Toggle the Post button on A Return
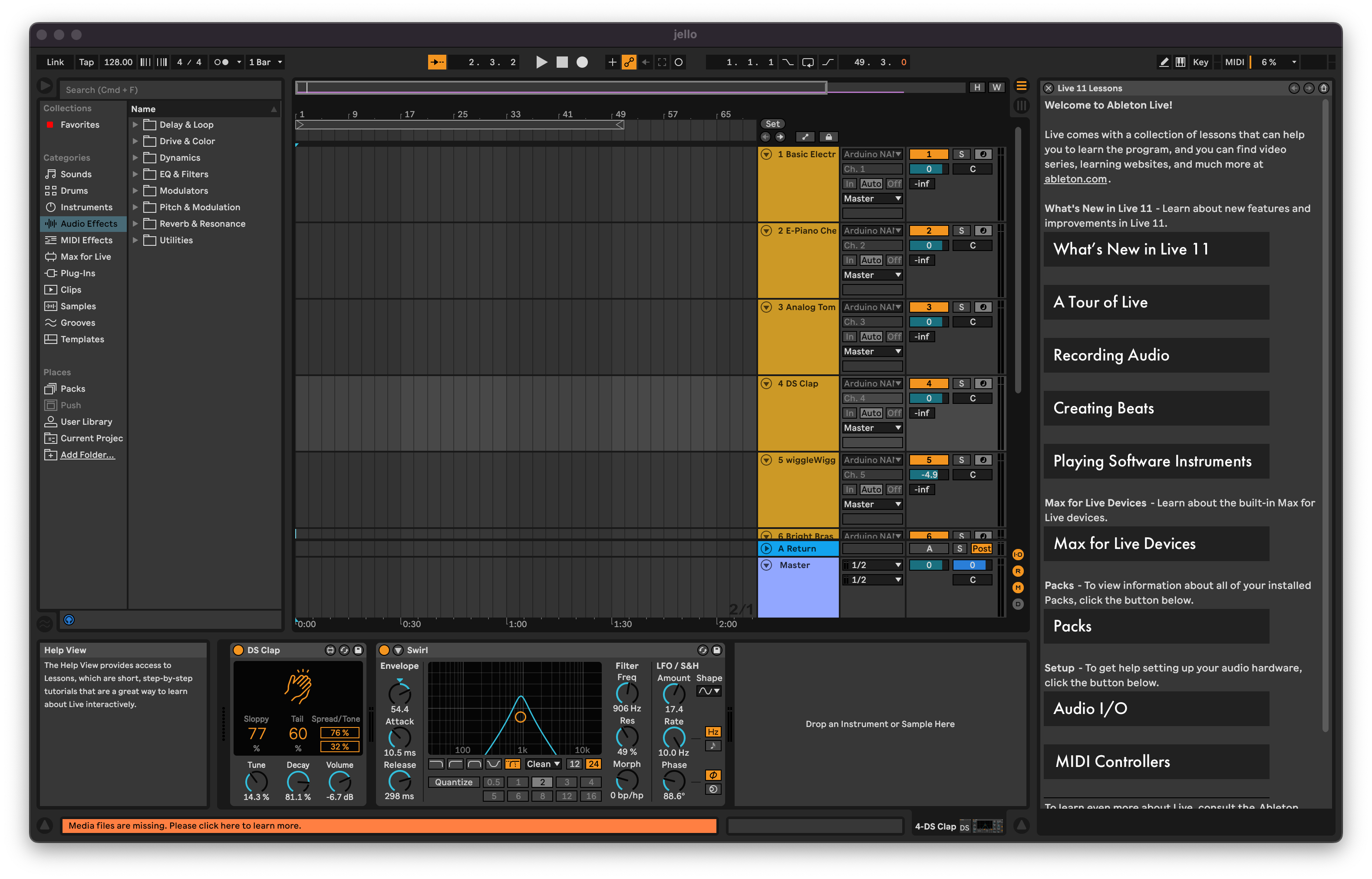 981,549
